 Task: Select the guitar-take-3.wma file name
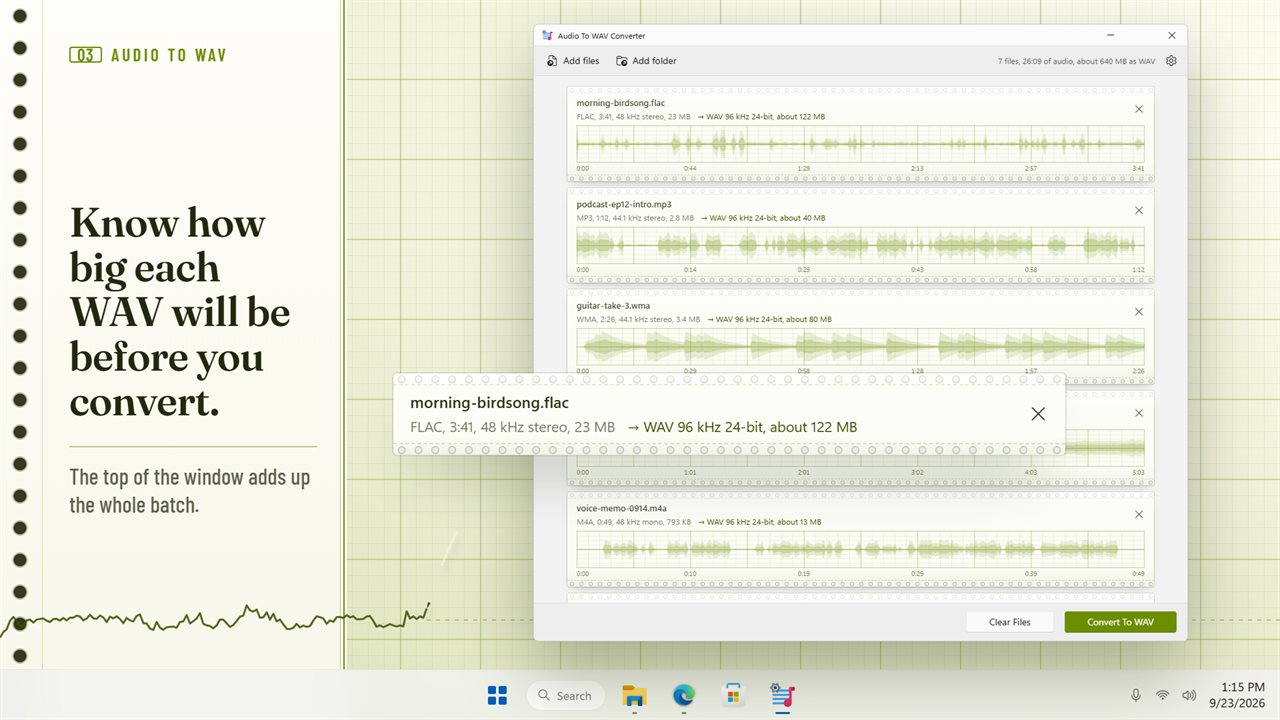coord(613,305)
